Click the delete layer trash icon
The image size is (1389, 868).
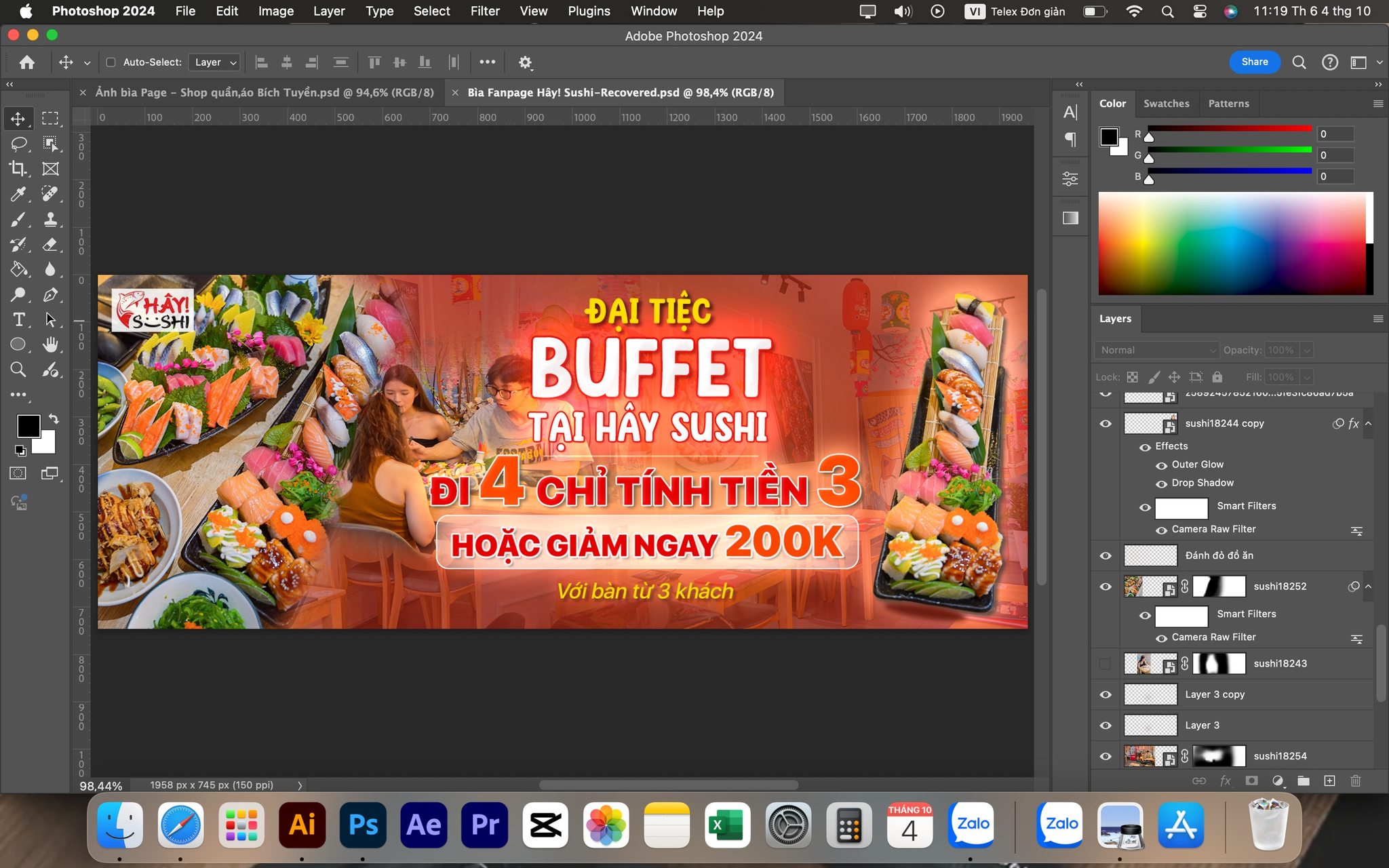(1355, 781)
